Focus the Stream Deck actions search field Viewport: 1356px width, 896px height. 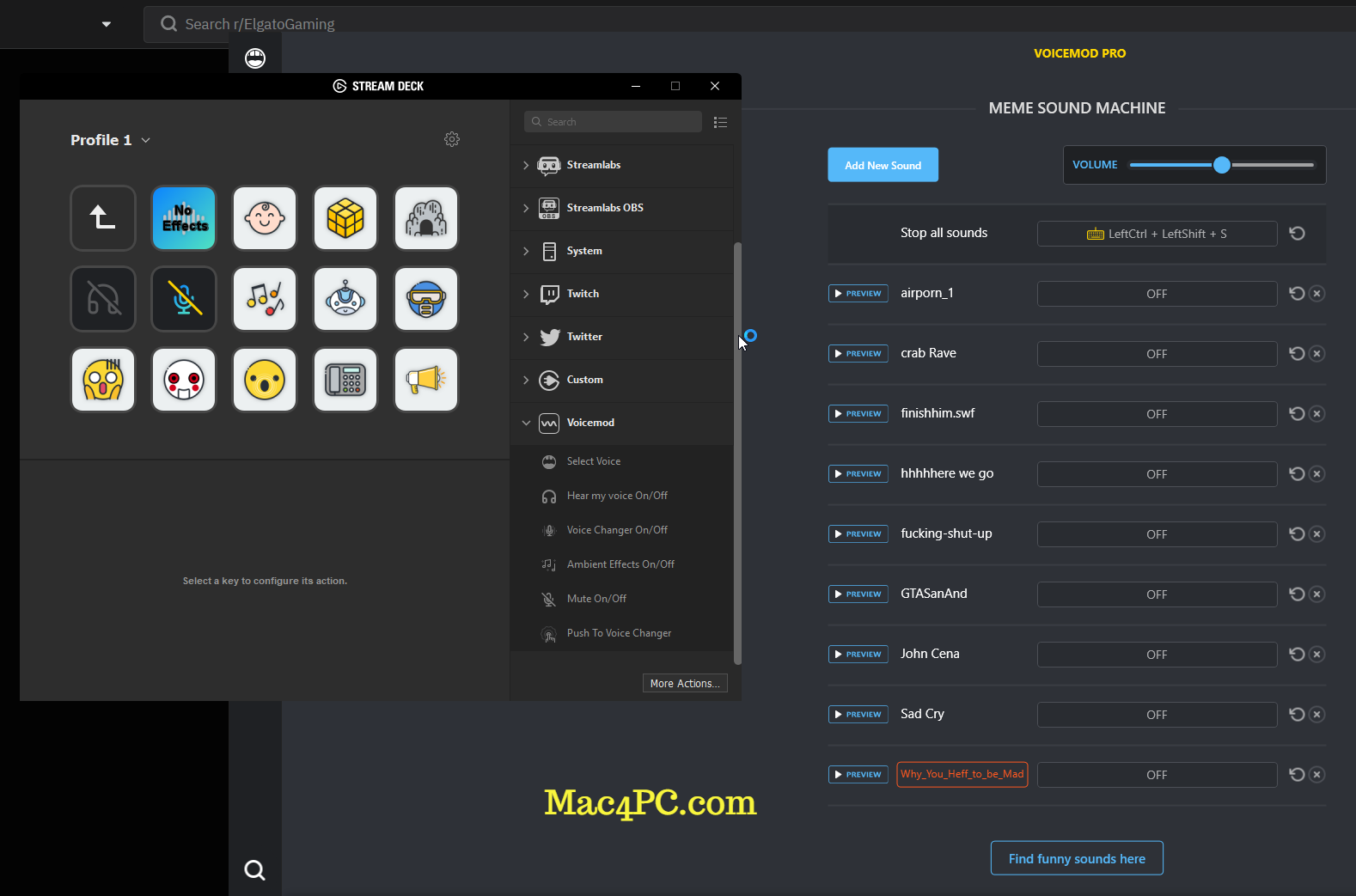point(613,122)
